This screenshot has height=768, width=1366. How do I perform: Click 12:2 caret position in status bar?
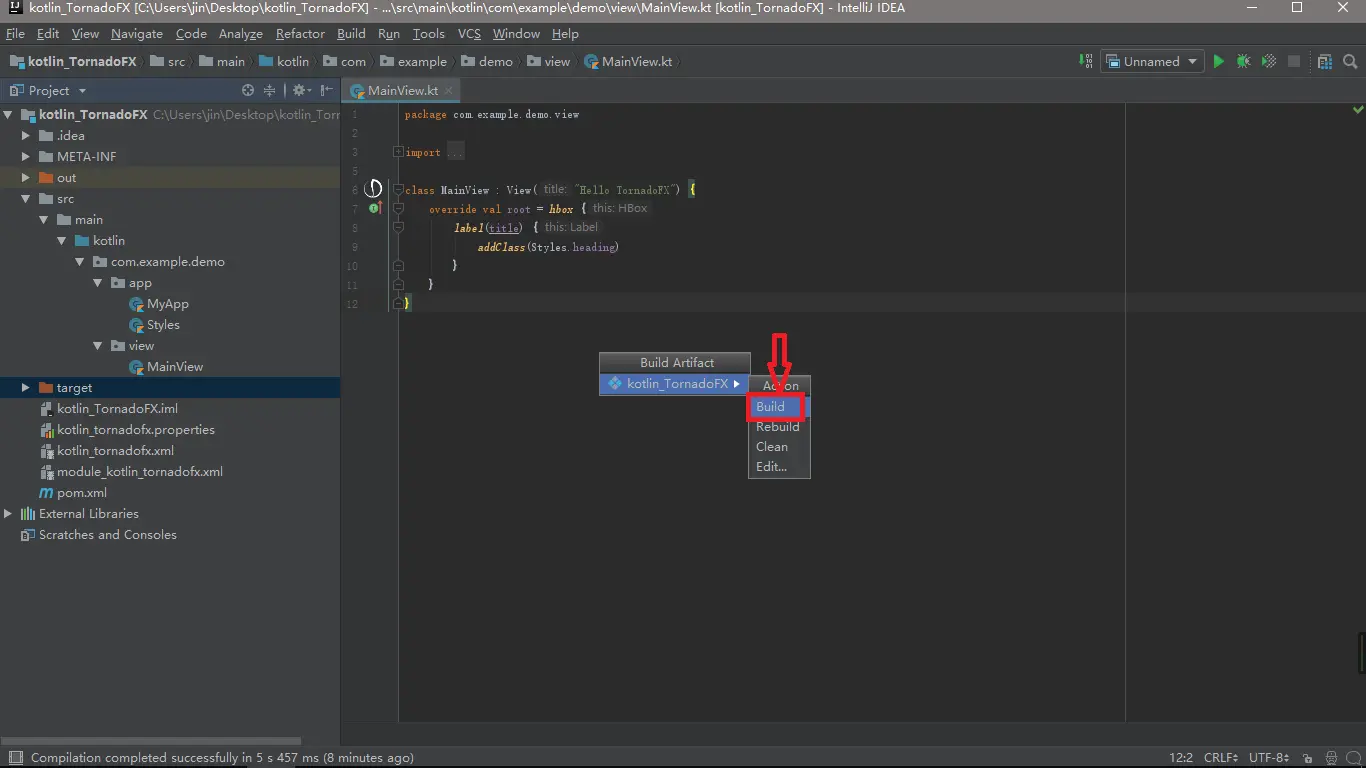click(x=1180, y=758)
